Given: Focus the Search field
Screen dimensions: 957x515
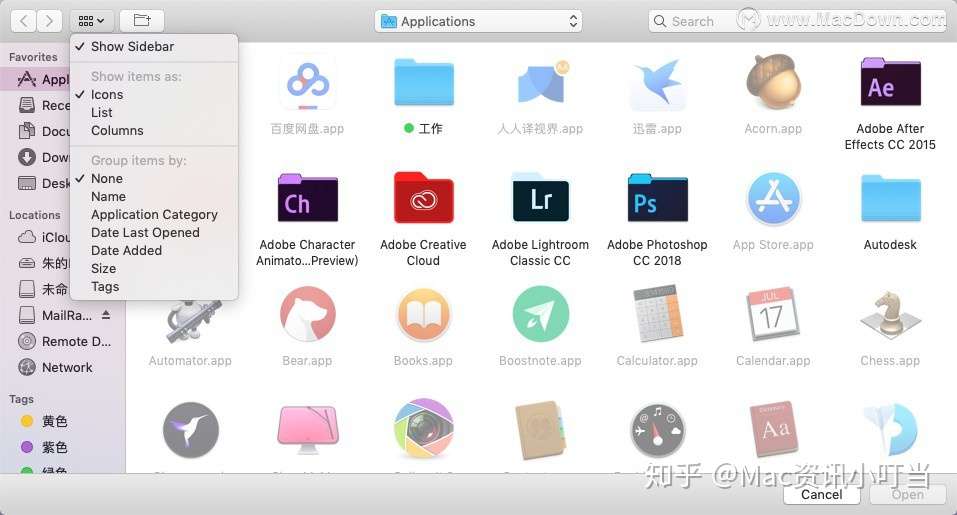Looking at the screenshot, I should click(x=796, y=21).
